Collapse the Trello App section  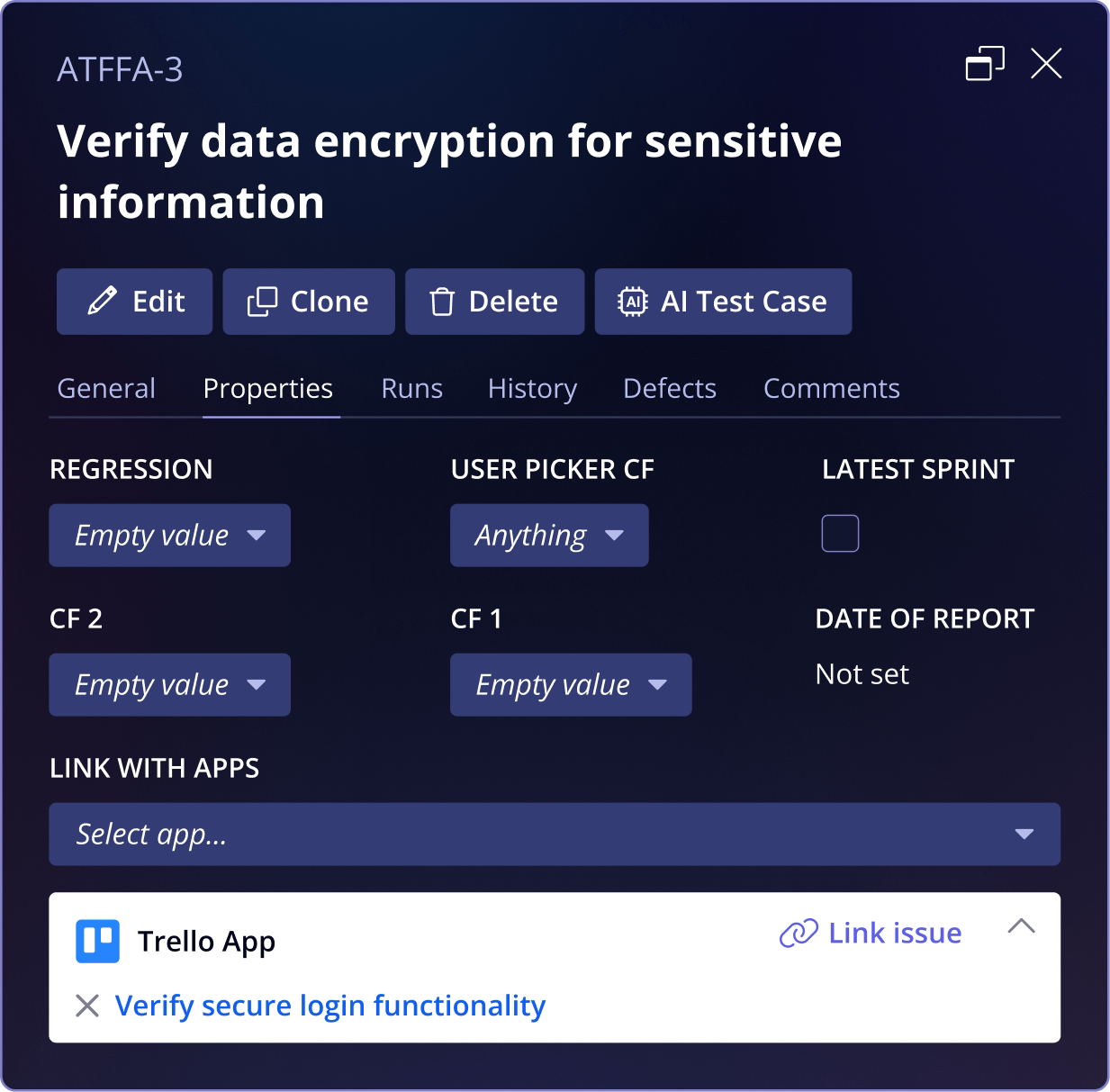tap(1021, 926)
